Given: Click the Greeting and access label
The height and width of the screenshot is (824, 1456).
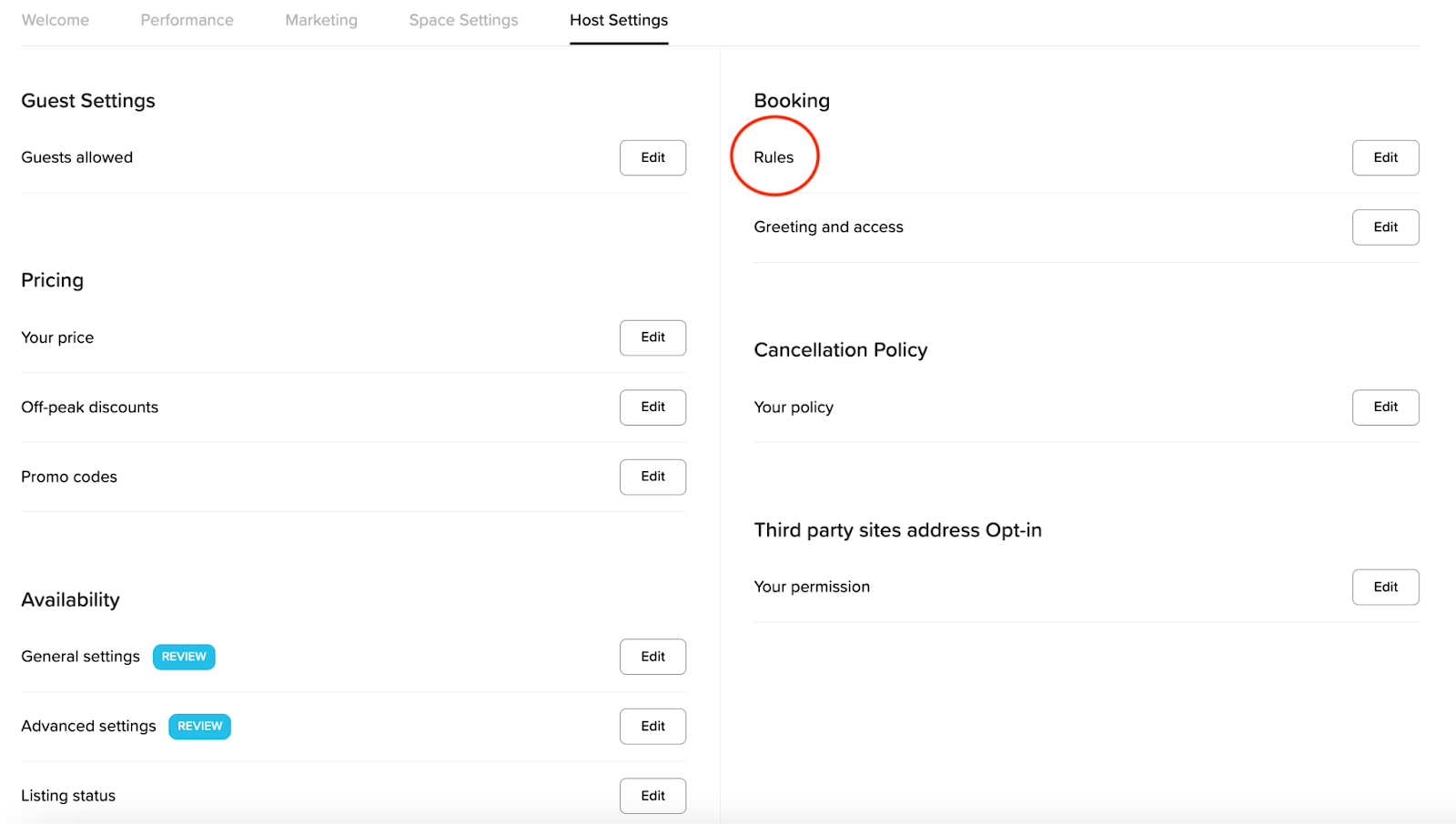Looking at the screenshot, I should (828, 227).
